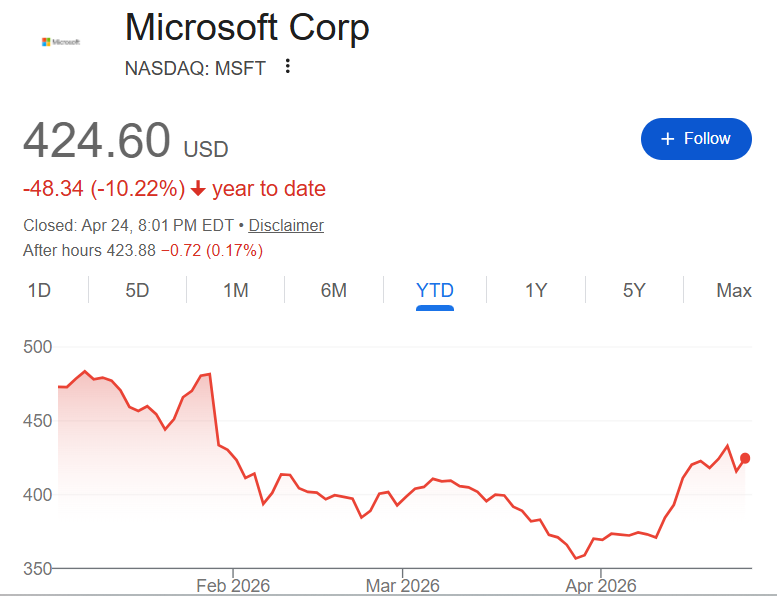The image size is (777, 596).
Task: Click the NASDAQ: MSFT ticker label
Action: (x=196, y=68)
